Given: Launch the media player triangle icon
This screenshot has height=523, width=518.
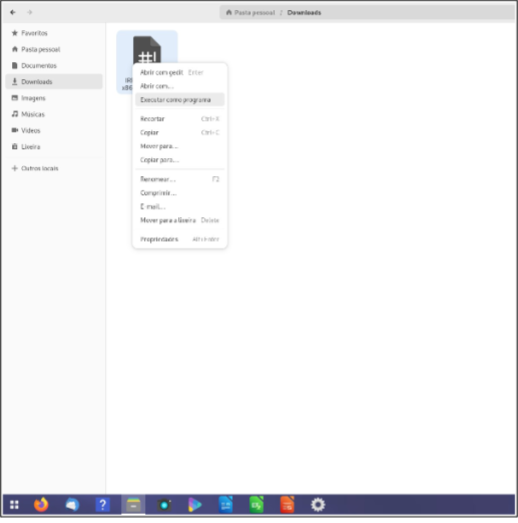Looking at the screenshot, I should coord(195,504).
